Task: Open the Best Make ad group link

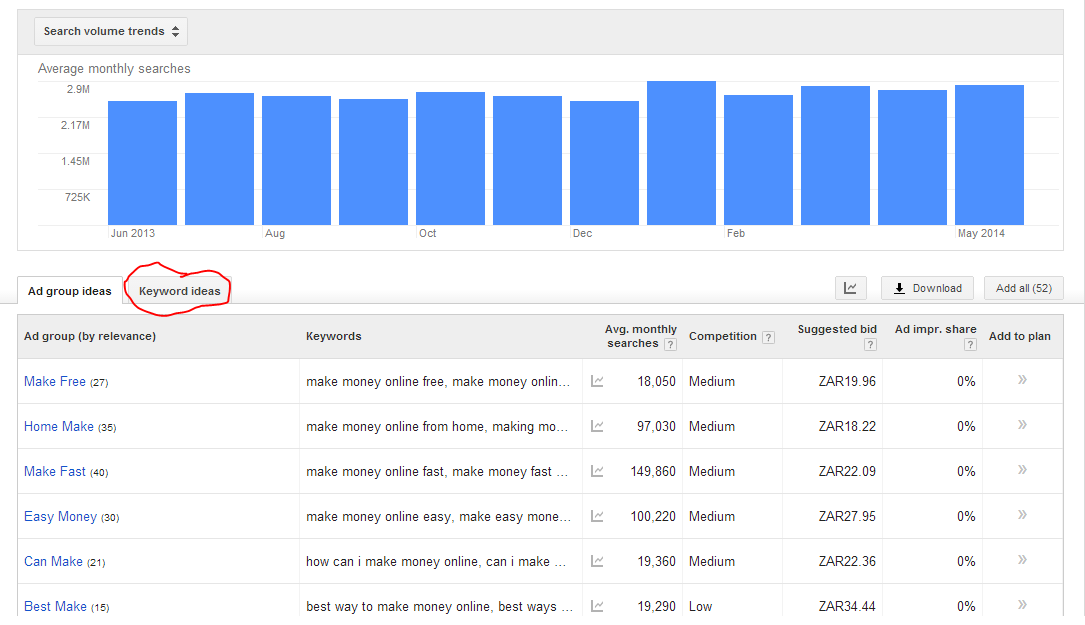Action: (55, 606)
